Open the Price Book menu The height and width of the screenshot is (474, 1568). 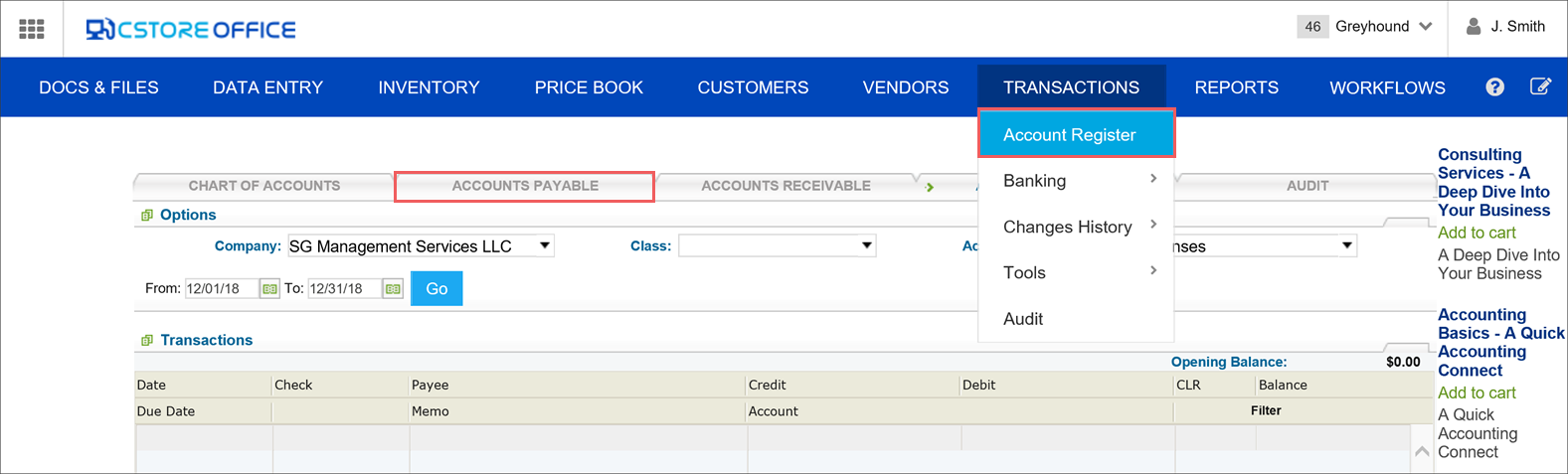pyautogui.click(x=589, y=87)
